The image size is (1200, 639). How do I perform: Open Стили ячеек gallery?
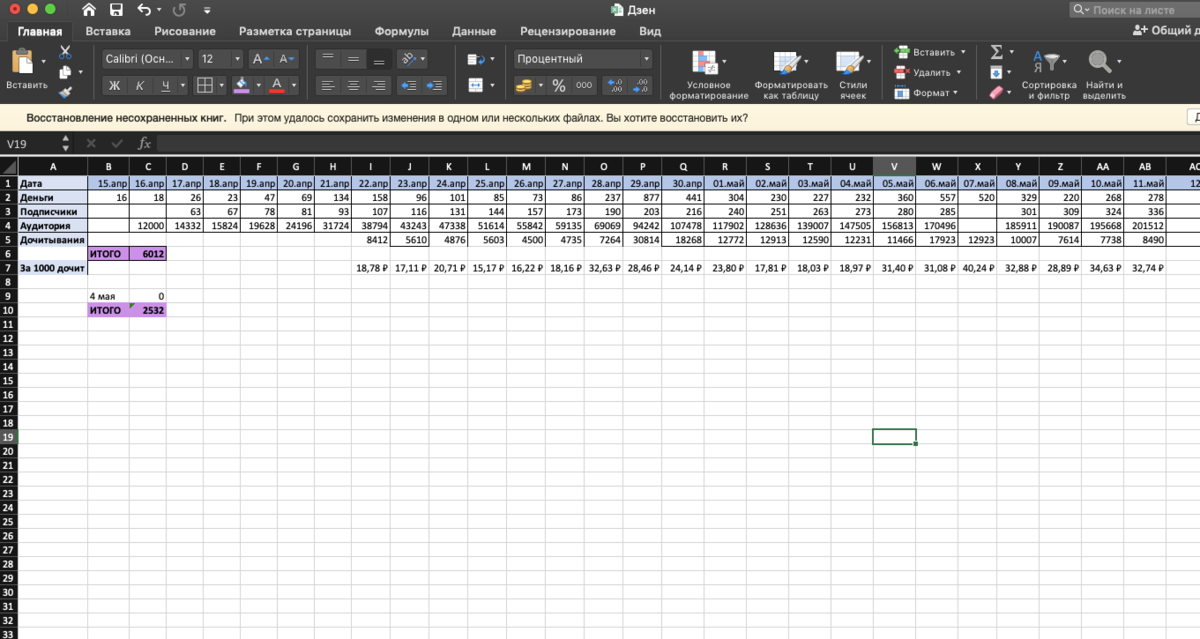pos(853,75)
